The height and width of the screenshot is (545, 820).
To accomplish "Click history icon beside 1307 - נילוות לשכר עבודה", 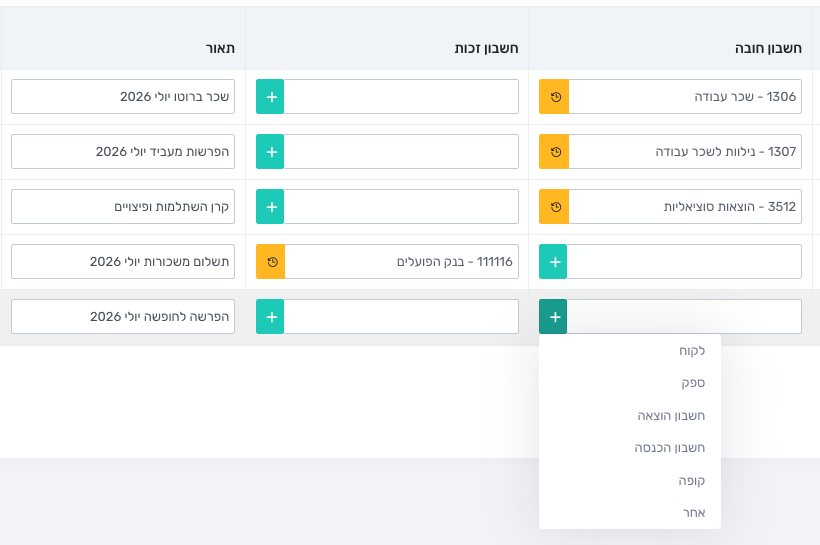I will [x=554, y=152].
